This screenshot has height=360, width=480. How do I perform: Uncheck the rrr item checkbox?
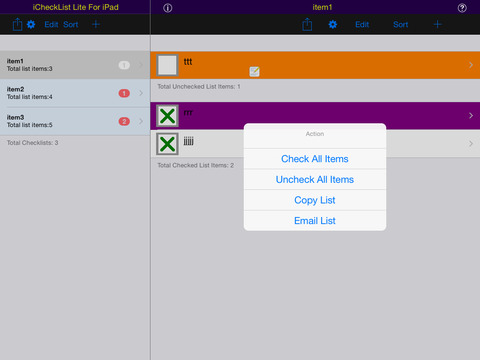click(167, 116)
